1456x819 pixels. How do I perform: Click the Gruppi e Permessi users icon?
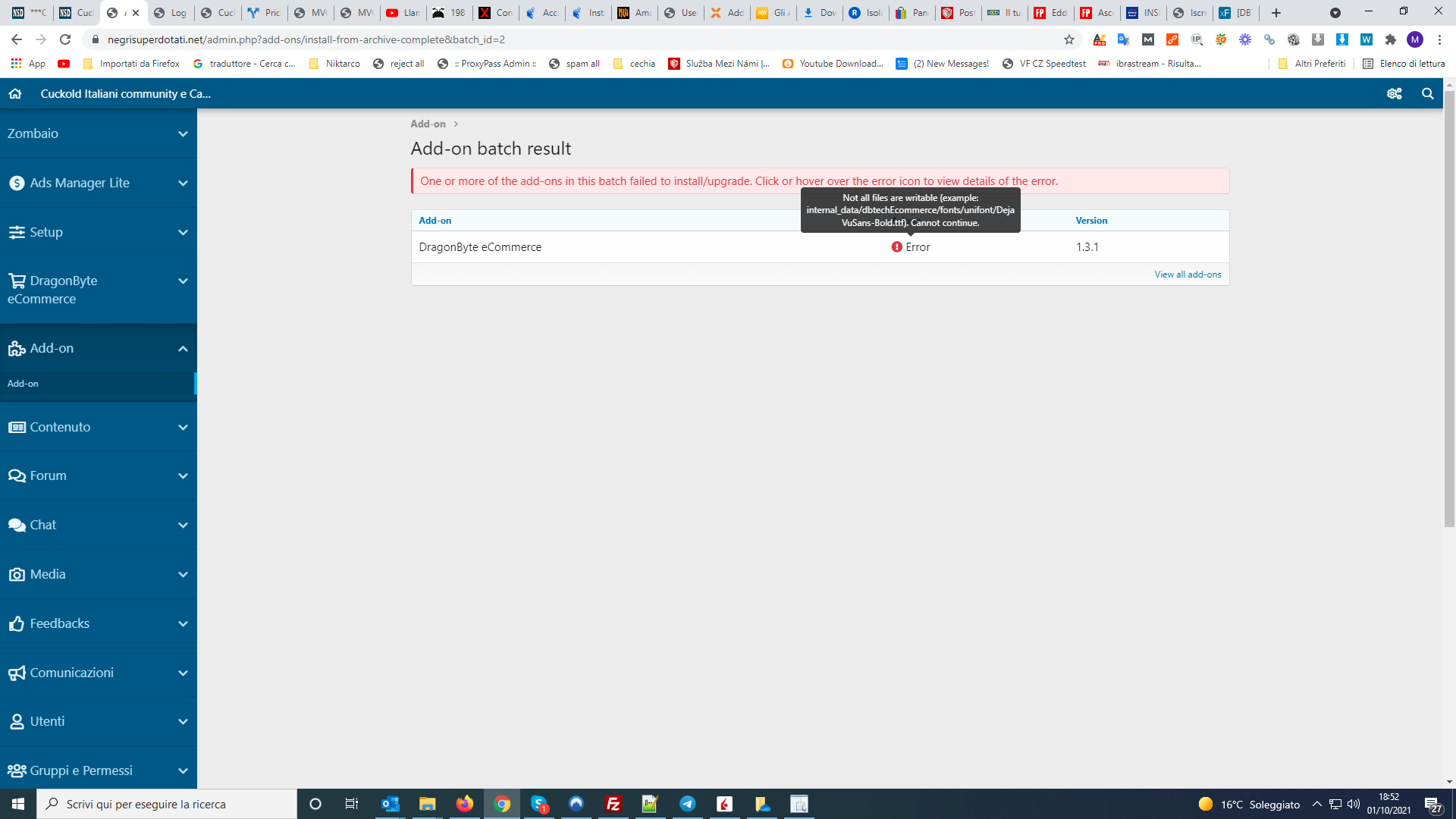click(17, 770)
